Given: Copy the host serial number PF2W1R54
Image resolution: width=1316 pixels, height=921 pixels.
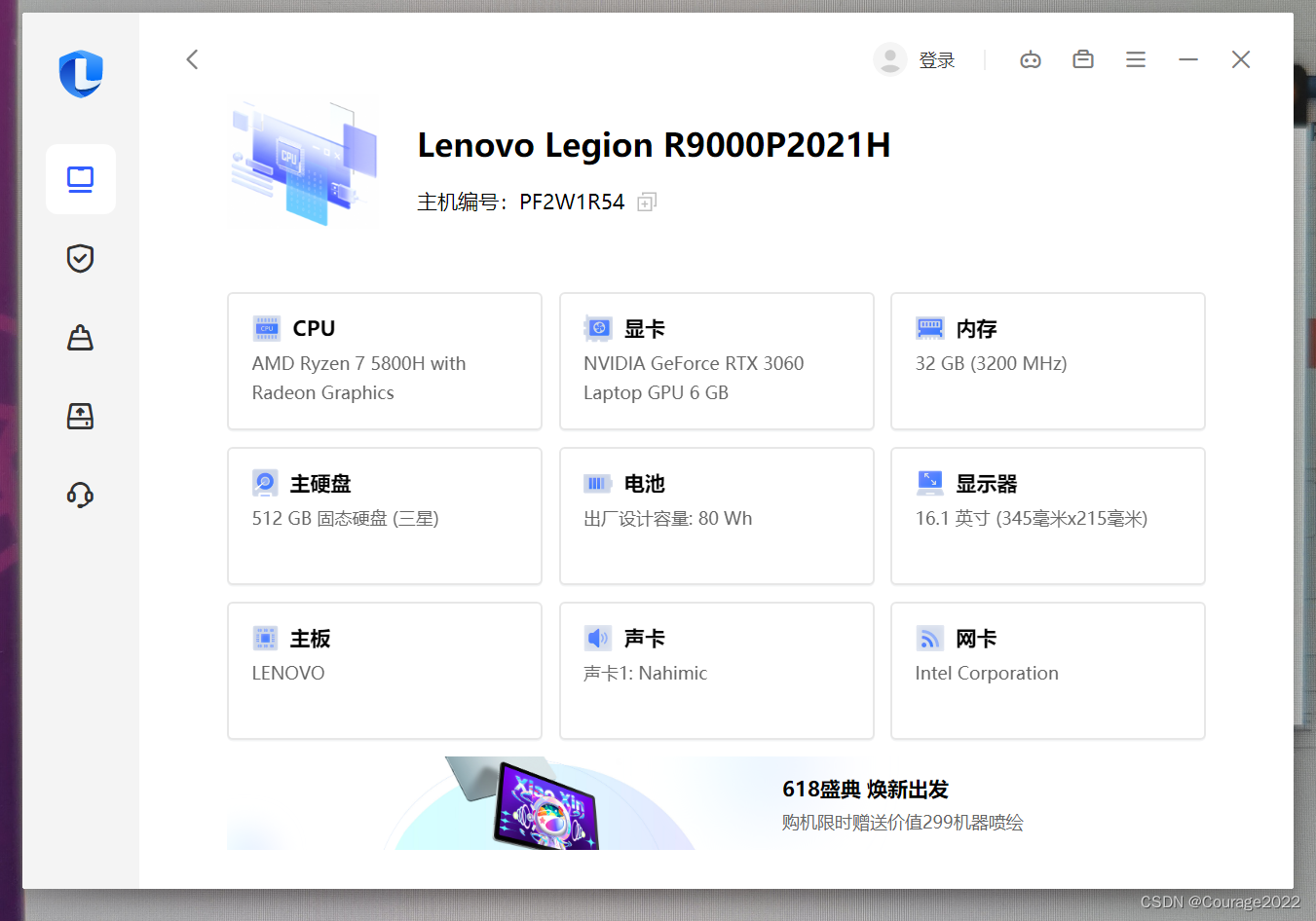Looking at the screenshot, I should [647, 202].
